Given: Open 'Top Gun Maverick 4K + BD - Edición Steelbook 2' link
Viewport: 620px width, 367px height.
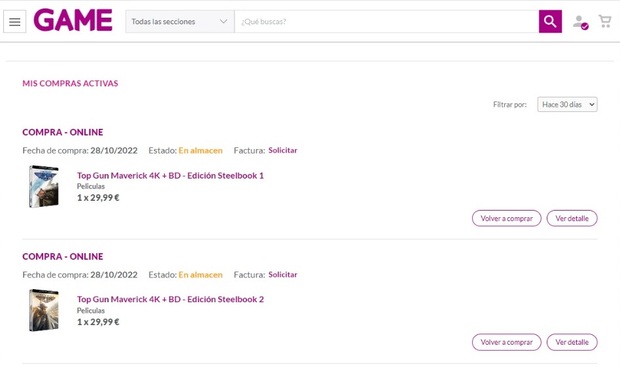Looking at the screenshot, I should point(170,299).
